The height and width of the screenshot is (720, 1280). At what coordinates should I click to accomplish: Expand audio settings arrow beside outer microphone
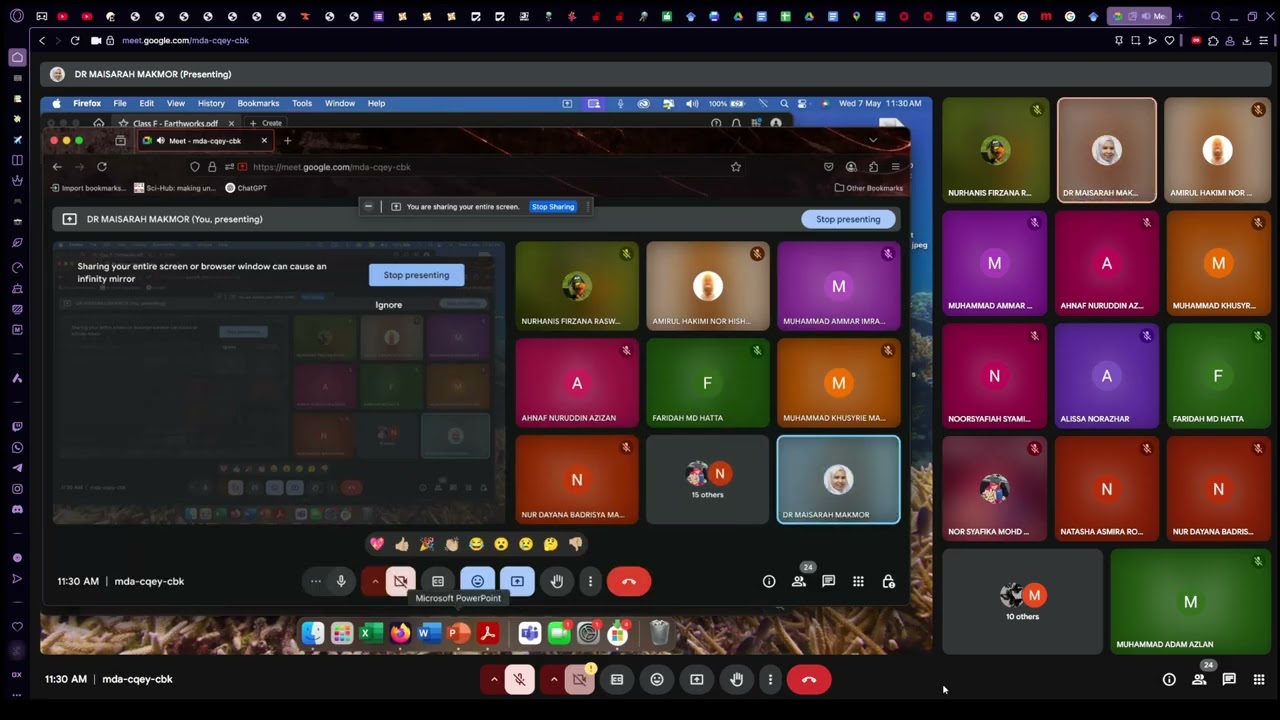[x=494, y=680]
